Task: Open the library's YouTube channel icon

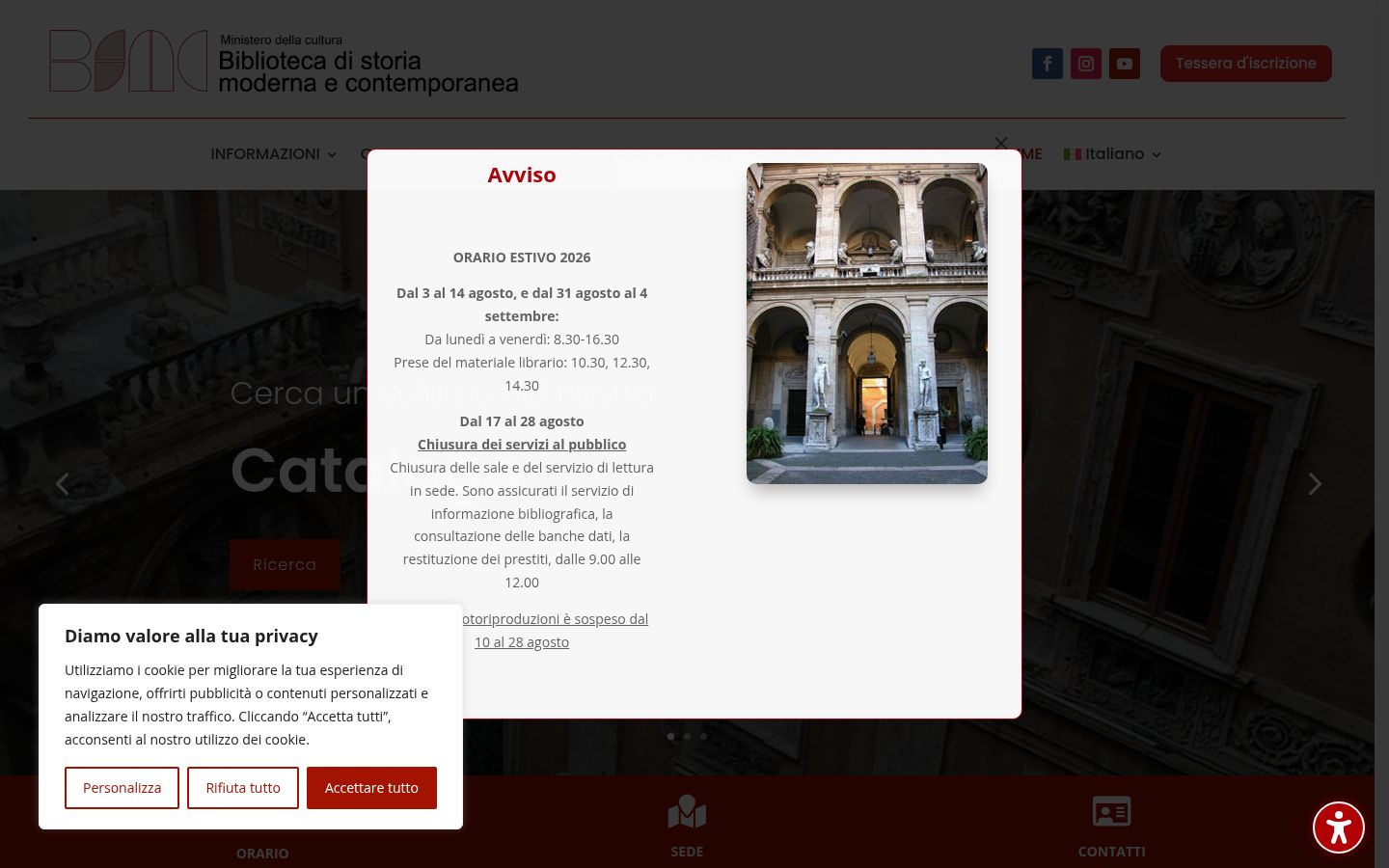Action: 1125,64
